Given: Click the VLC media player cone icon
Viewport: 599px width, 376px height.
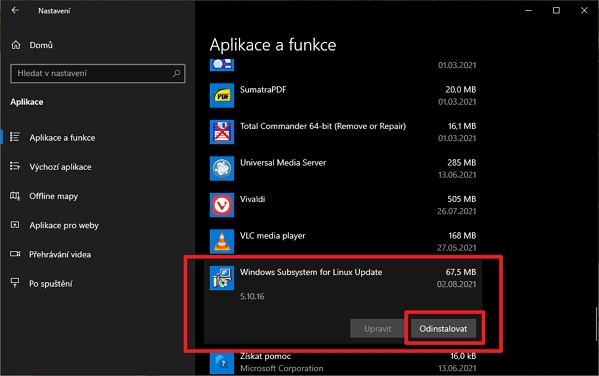Looking at the screenshot, I should point(222,241).
